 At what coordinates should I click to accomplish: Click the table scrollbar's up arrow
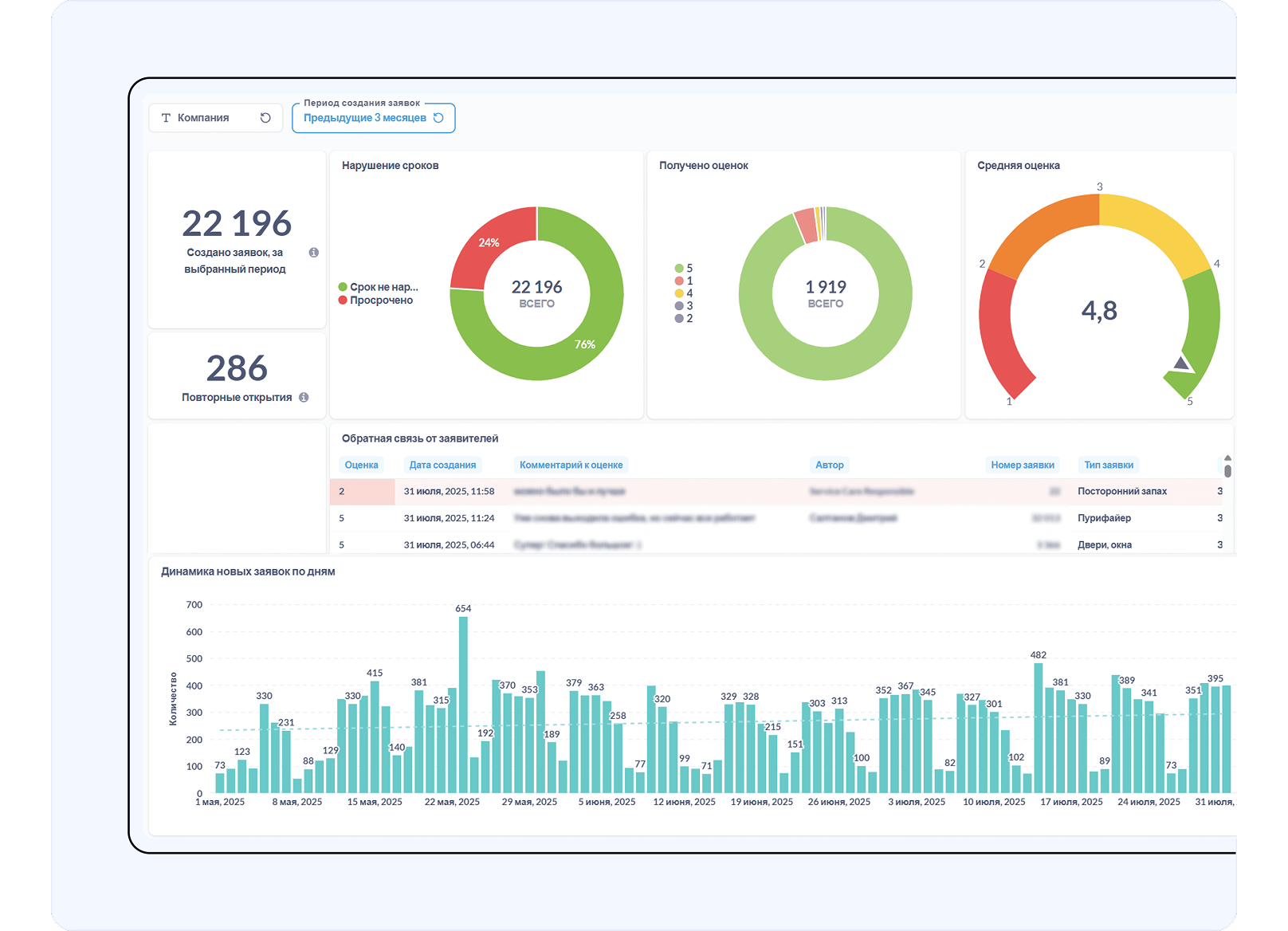tap(1227, 458)
